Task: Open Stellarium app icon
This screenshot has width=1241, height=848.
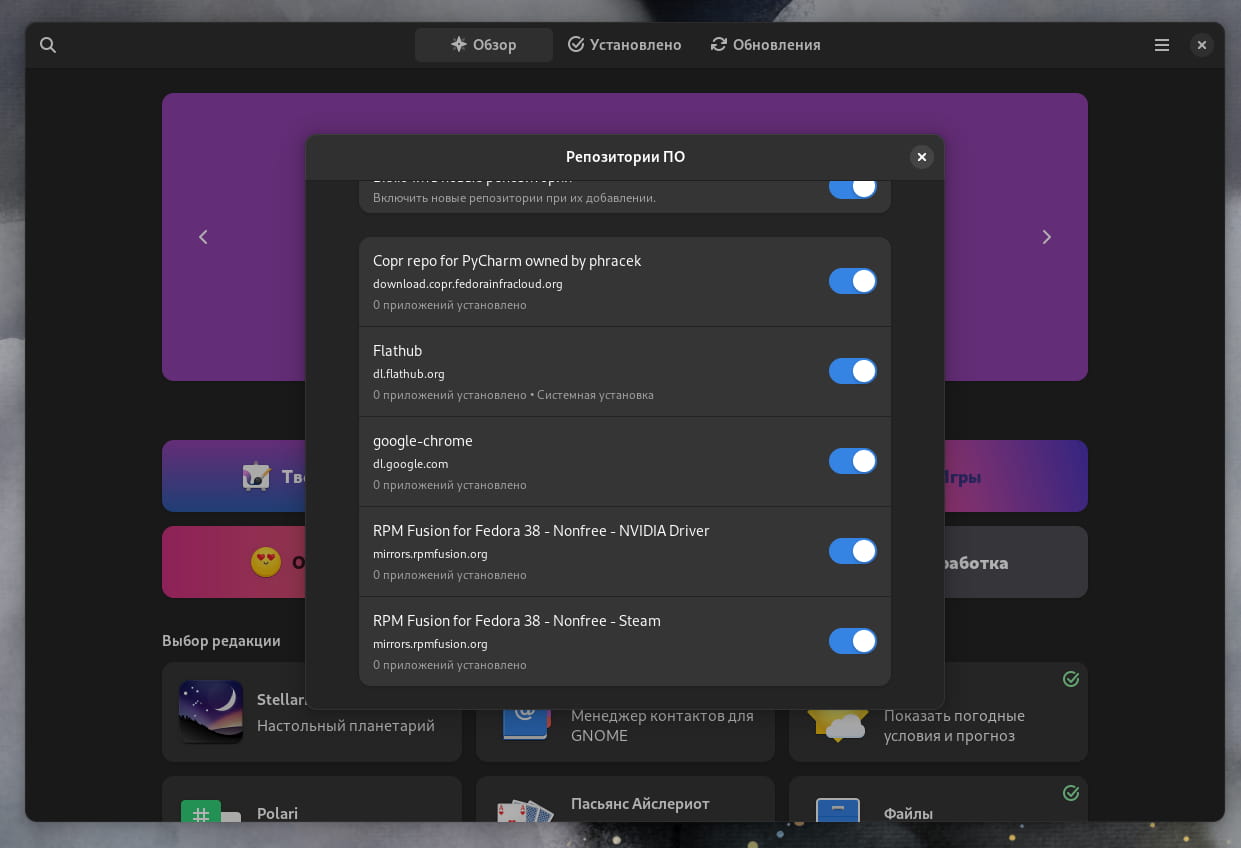Action: (211, 712)
